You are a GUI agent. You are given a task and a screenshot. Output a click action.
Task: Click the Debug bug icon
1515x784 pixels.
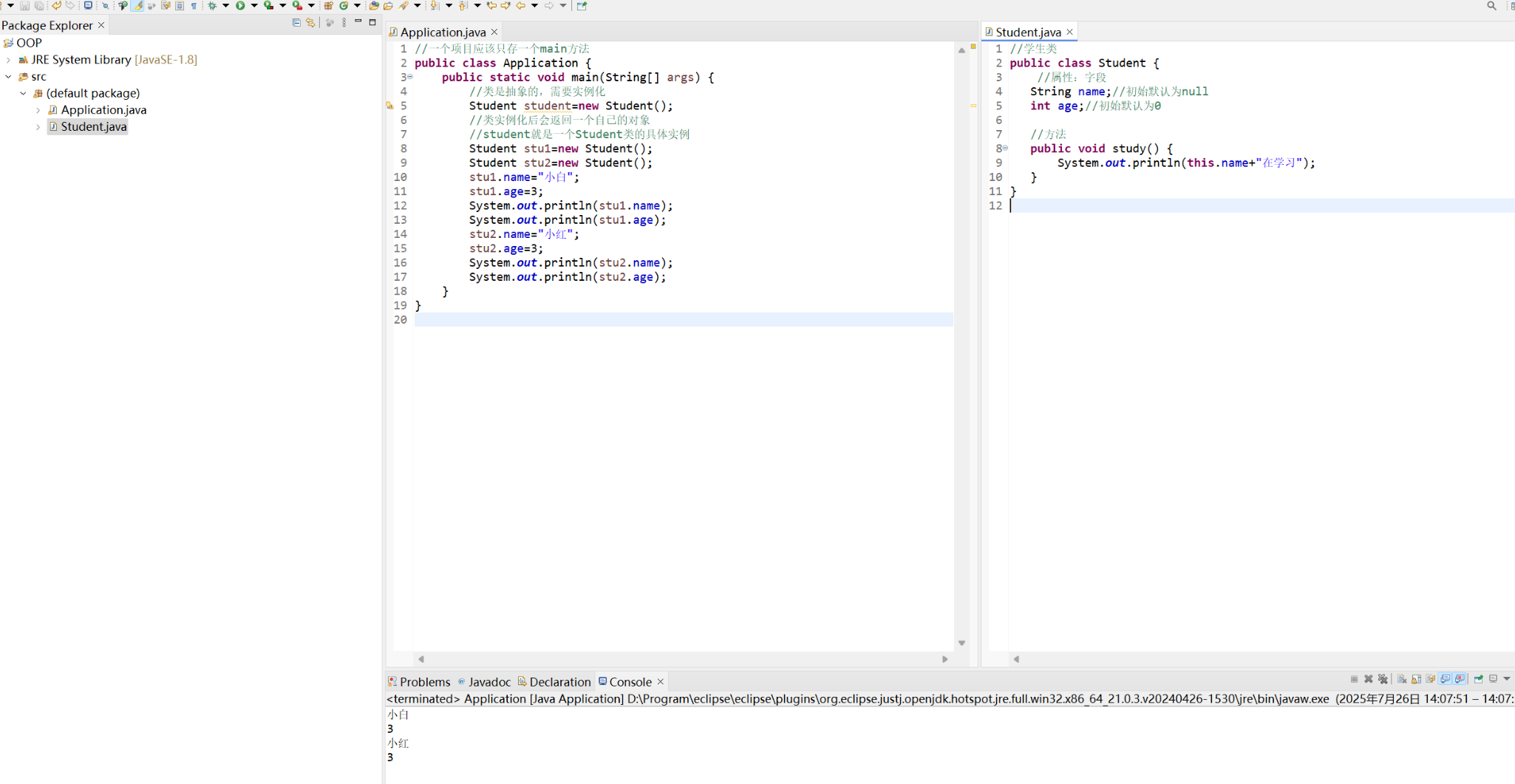(212, 5)
